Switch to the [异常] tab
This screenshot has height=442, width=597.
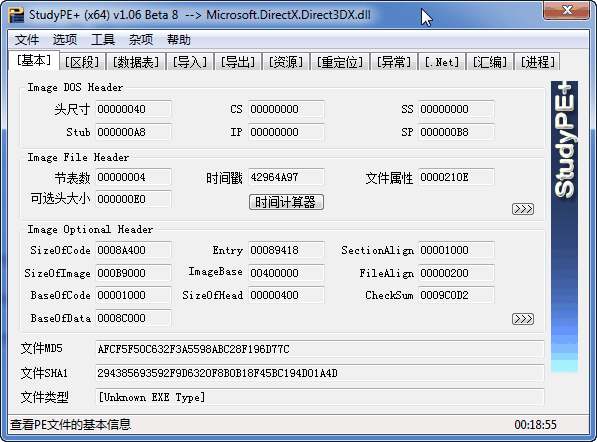[394, 62]
